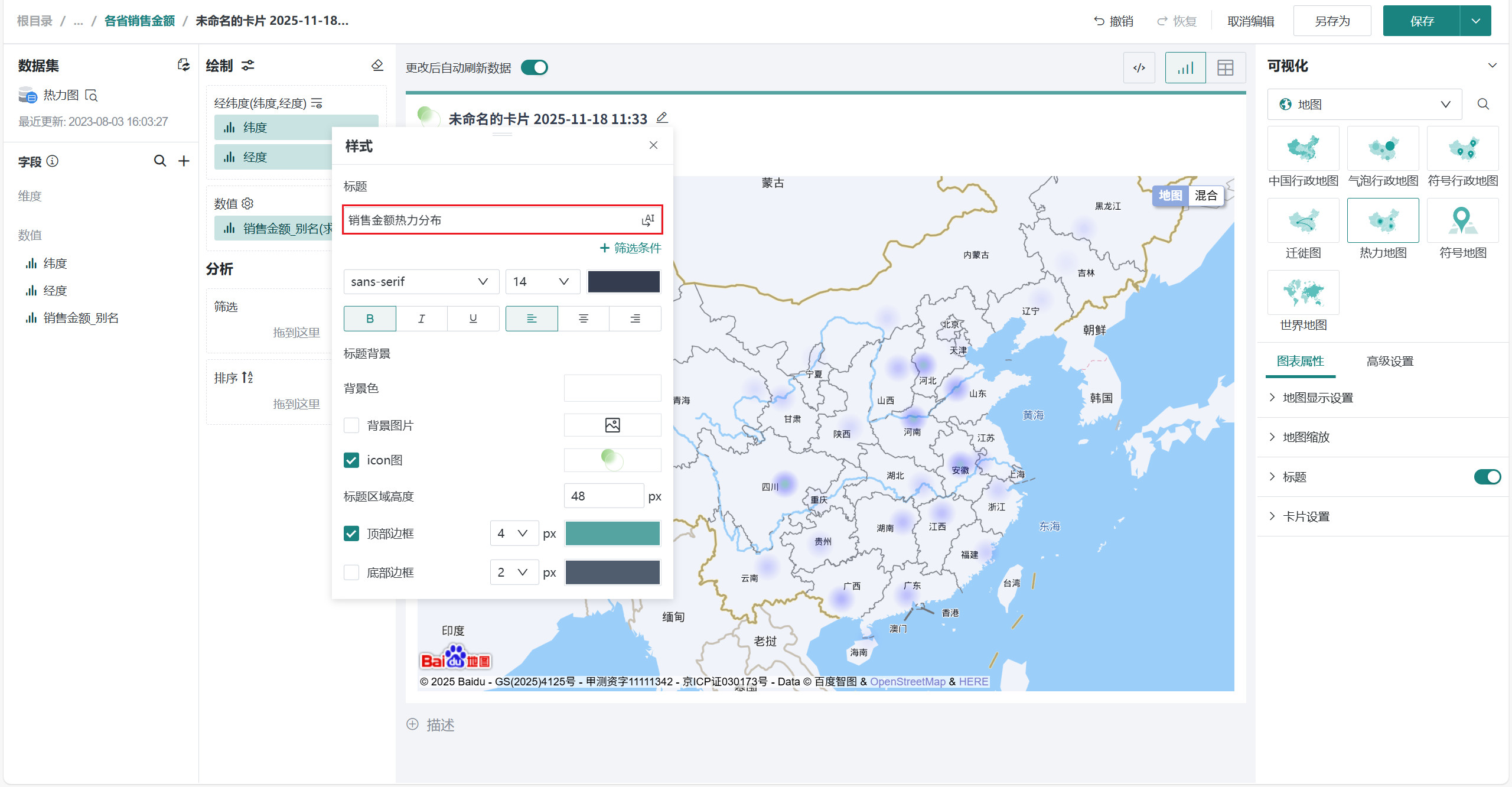
Task: Toggle 更改后自动刷新数据 switch
Action: click(535, 67)
